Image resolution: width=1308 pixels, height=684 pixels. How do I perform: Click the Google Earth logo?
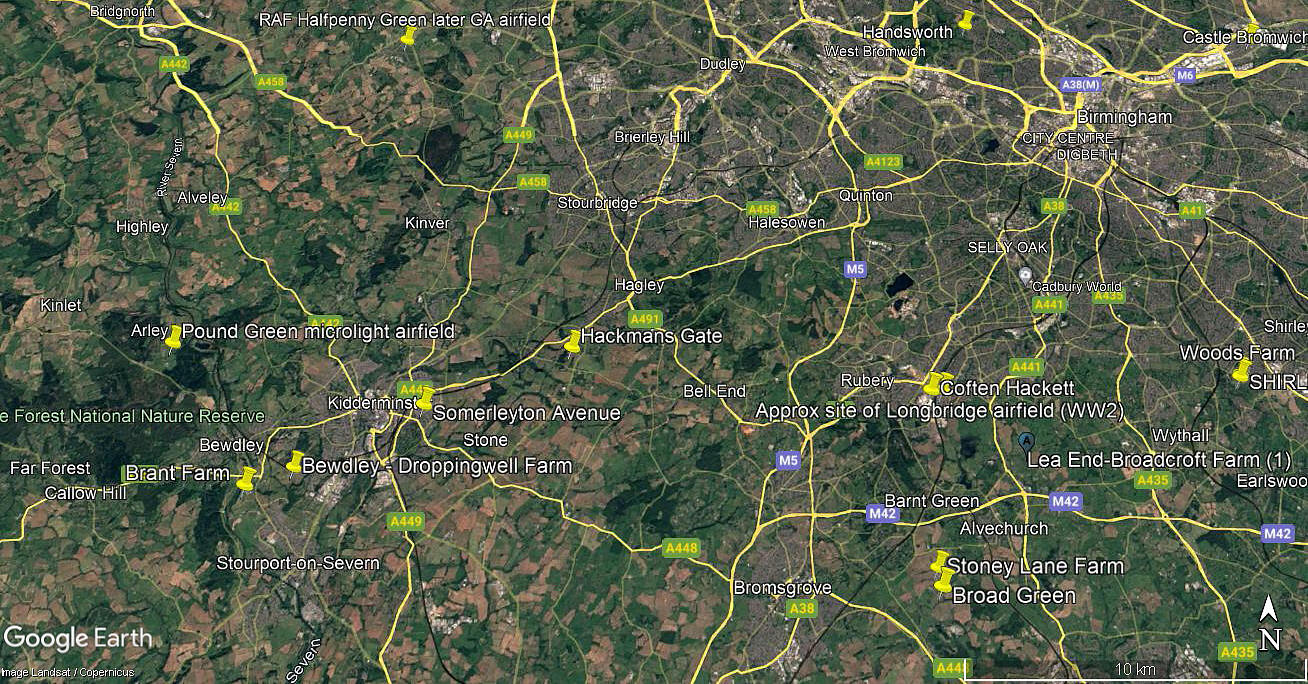click(x=78, y=638)
